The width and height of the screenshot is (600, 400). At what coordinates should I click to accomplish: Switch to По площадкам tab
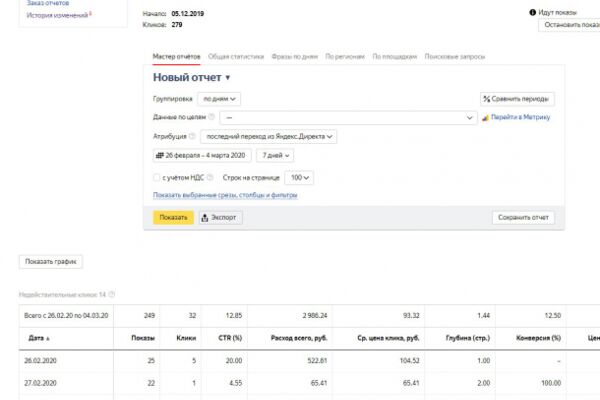point(395,57)
